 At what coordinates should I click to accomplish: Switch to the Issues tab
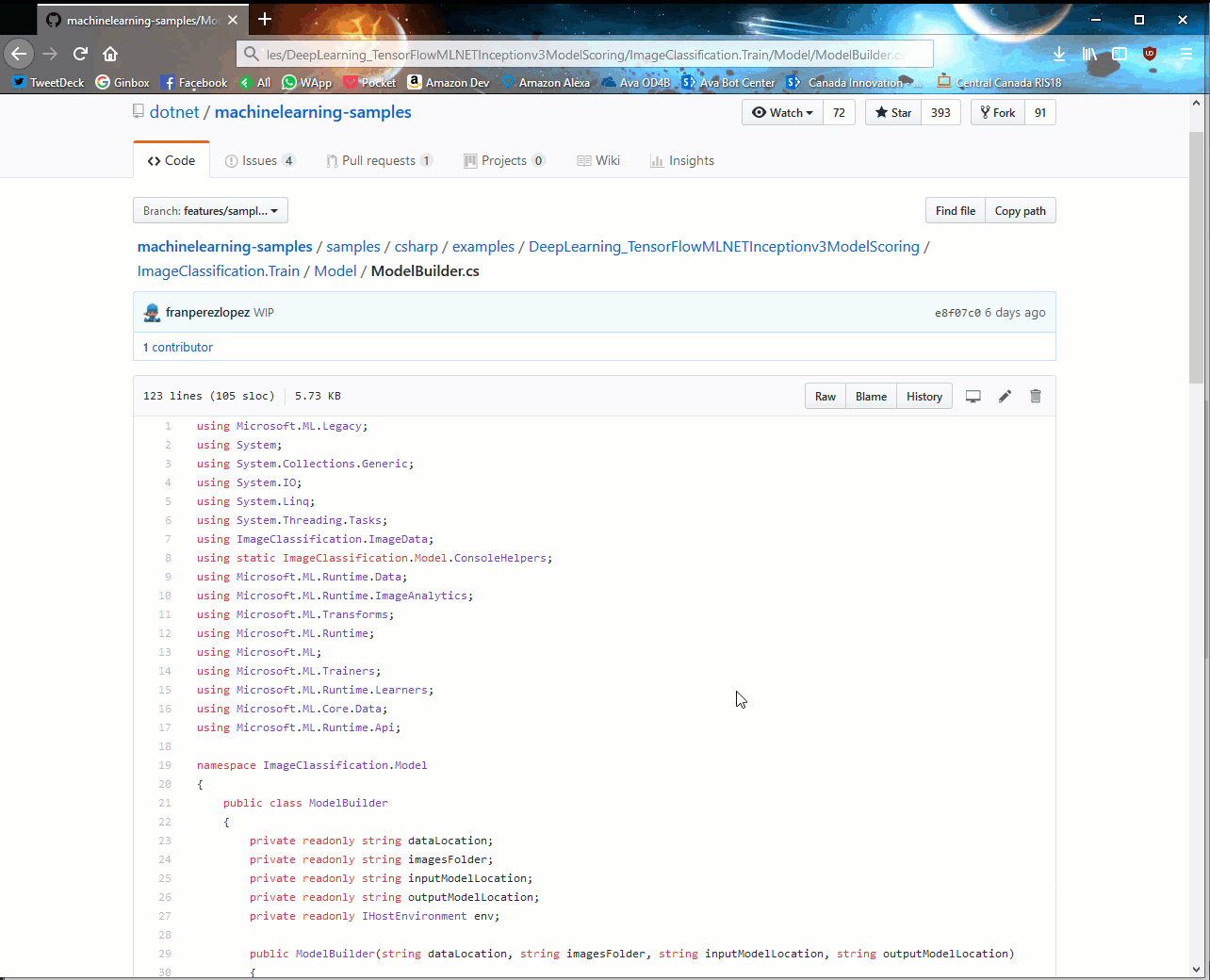click(260, 160)
